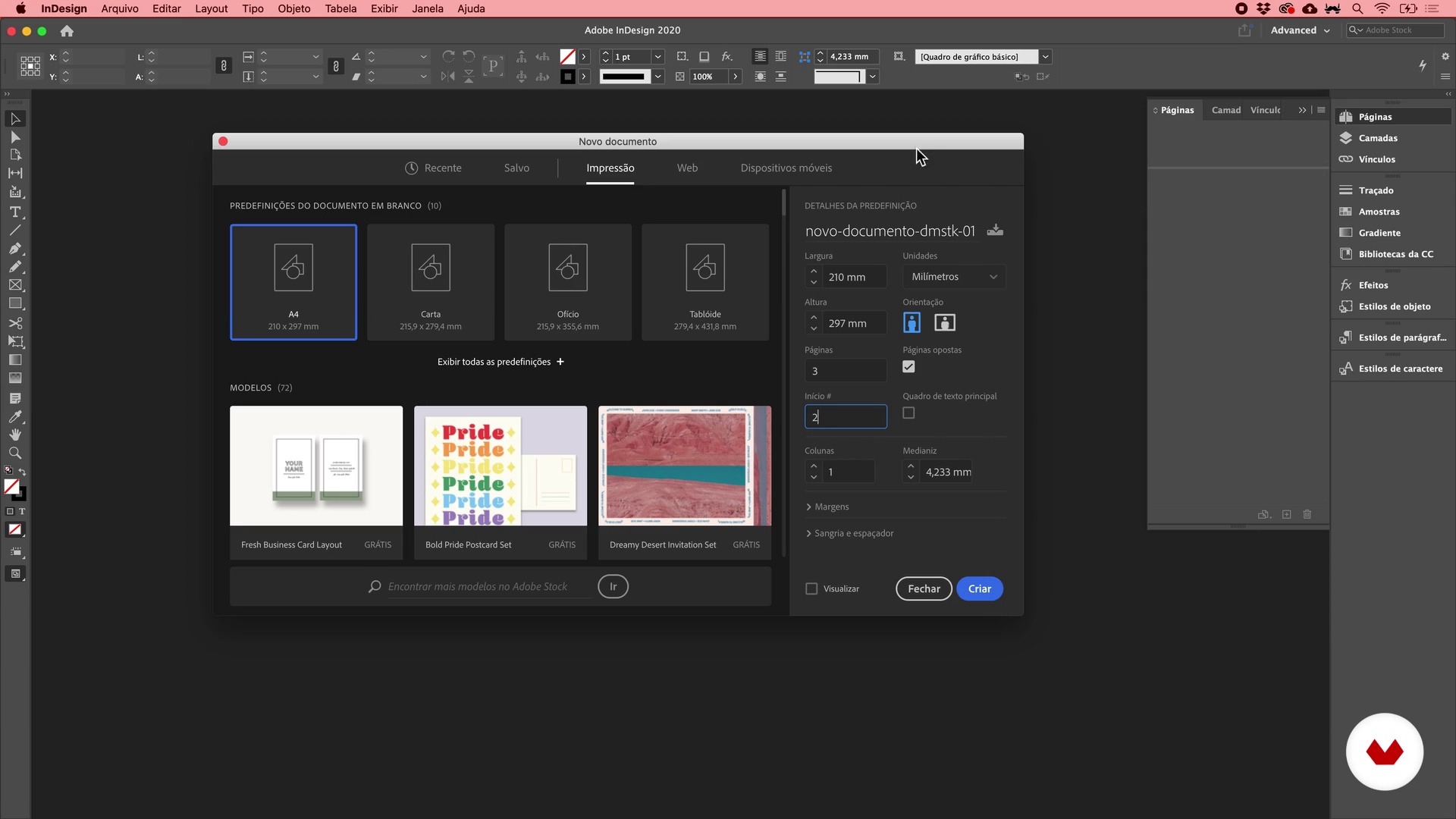Screen dimensions: 1456x819
Task: Uncheck the Páginas opostas checkbox
Action: (908, 367)
